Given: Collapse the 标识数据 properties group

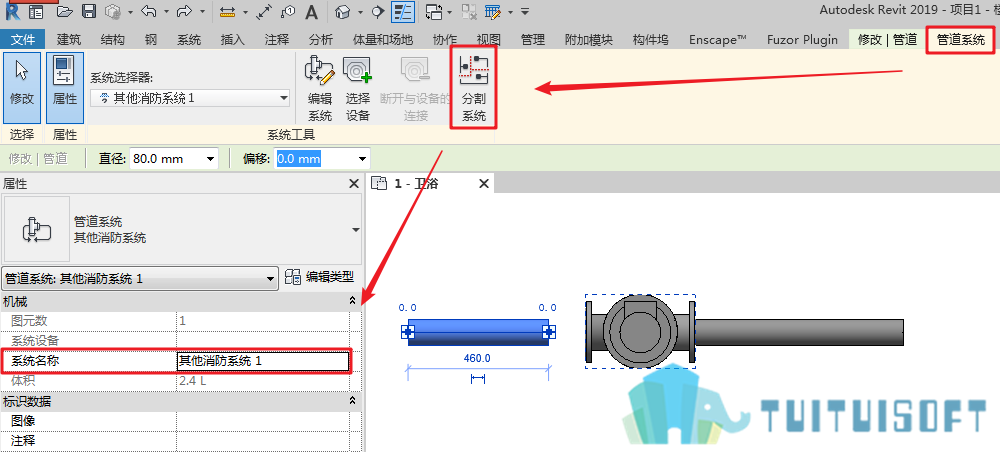Looking at the screenshot, I should pos(351,401).
